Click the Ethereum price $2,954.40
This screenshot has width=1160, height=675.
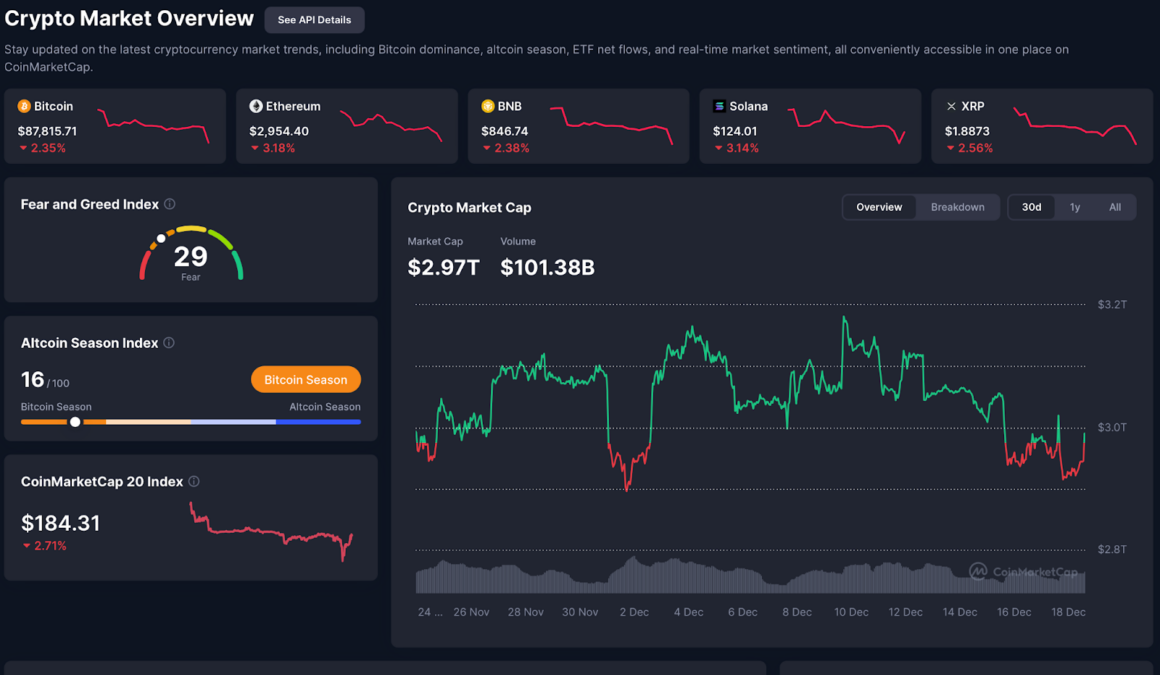[279, 131]
